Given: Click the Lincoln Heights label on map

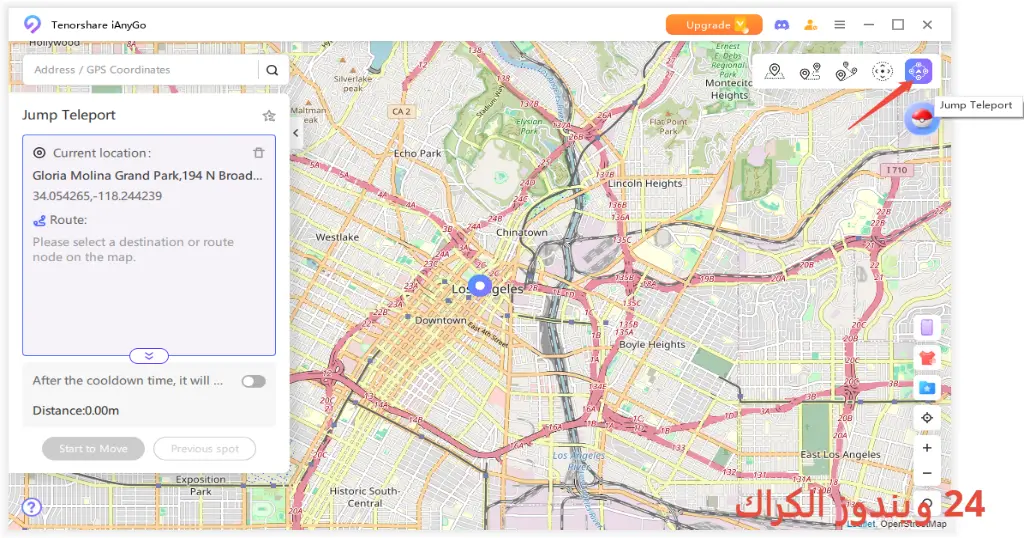Looking at the screenshot, I should (645, 183).
